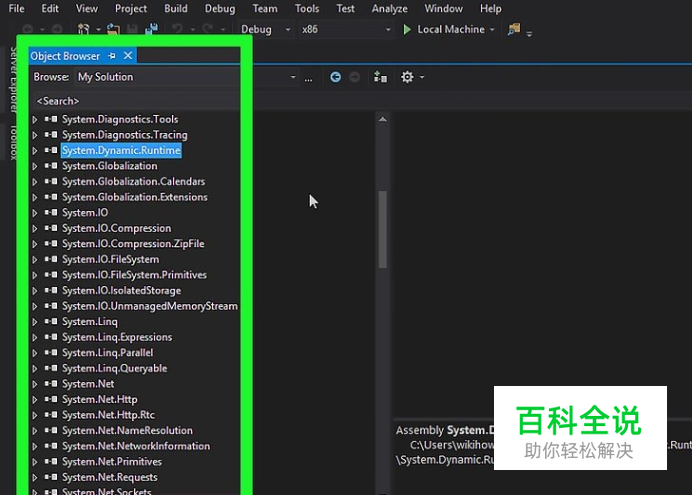692x495 pixels.
Task: Open the Tools menu
Action: (x=307, y=8)
